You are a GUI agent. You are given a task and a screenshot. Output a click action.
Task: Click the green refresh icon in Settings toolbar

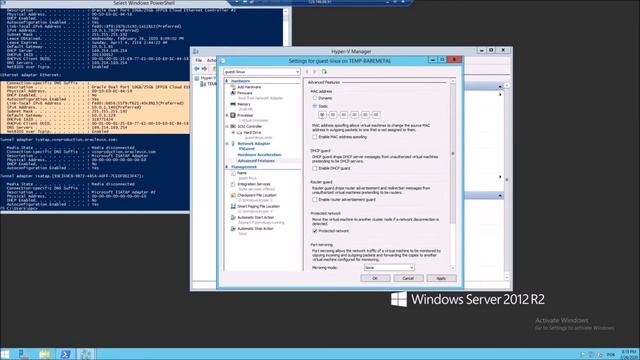(324, 72)
